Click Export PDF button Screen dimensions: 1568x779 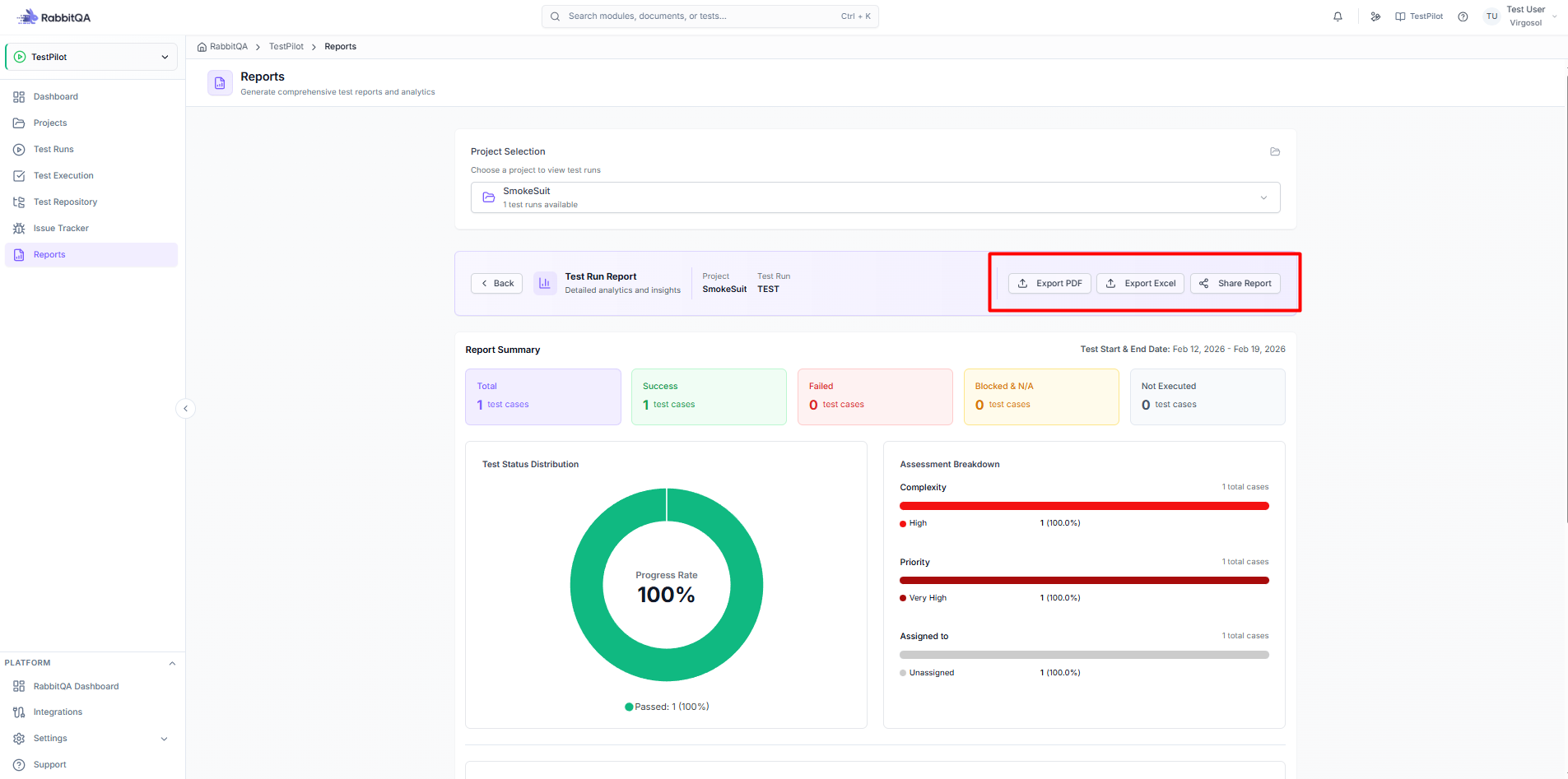pos(1050,283)
